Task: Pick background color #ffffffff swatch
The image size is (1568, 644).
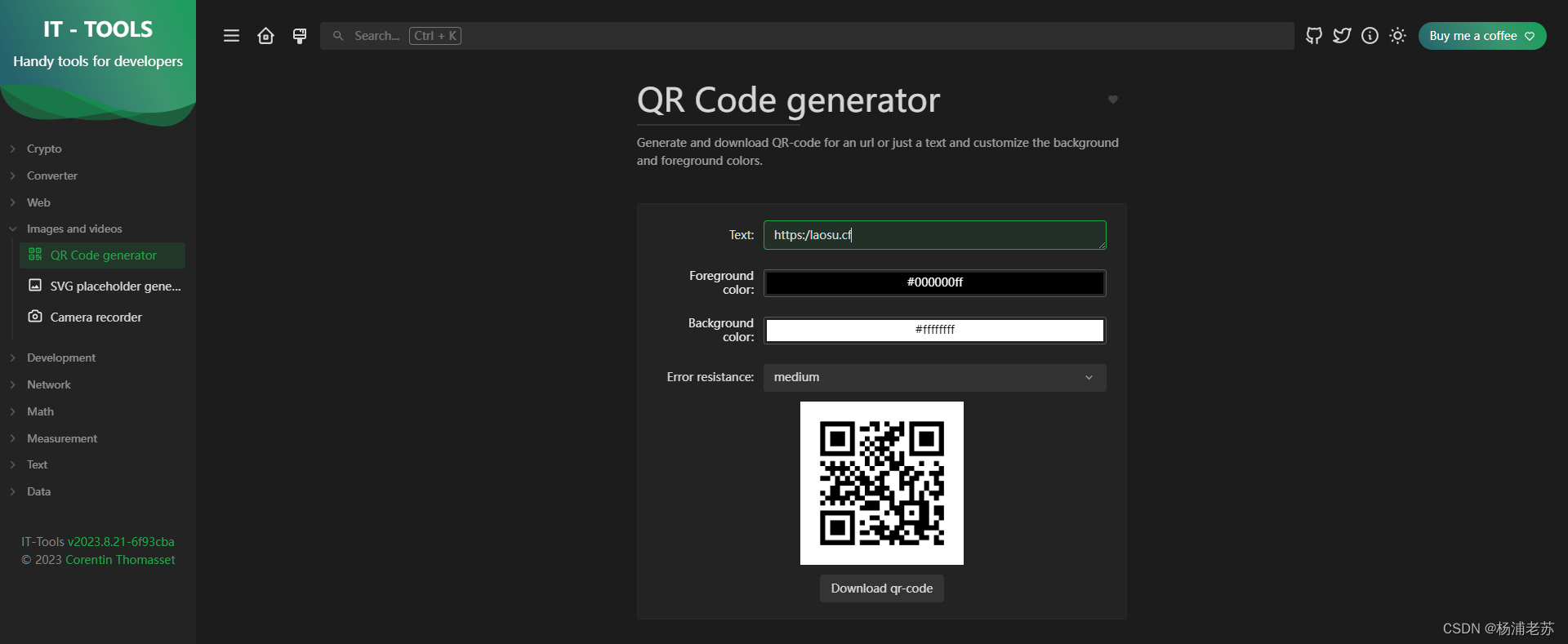Action: coord(935,330)
